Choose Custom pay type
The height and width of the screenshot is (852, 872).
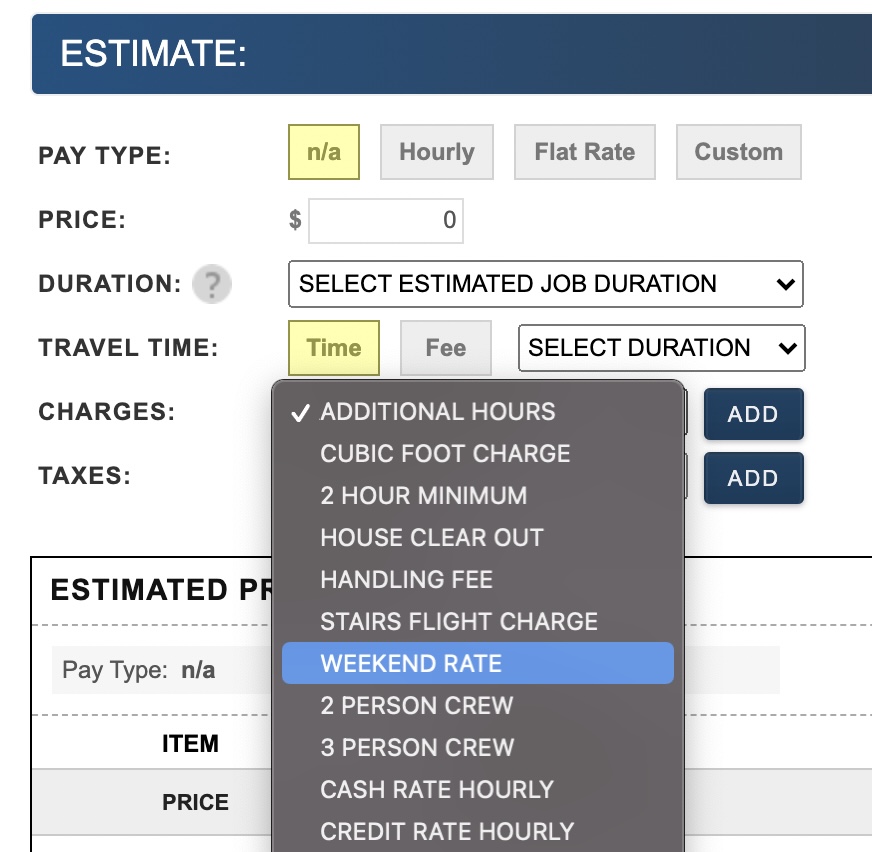[x=739, y=152]
